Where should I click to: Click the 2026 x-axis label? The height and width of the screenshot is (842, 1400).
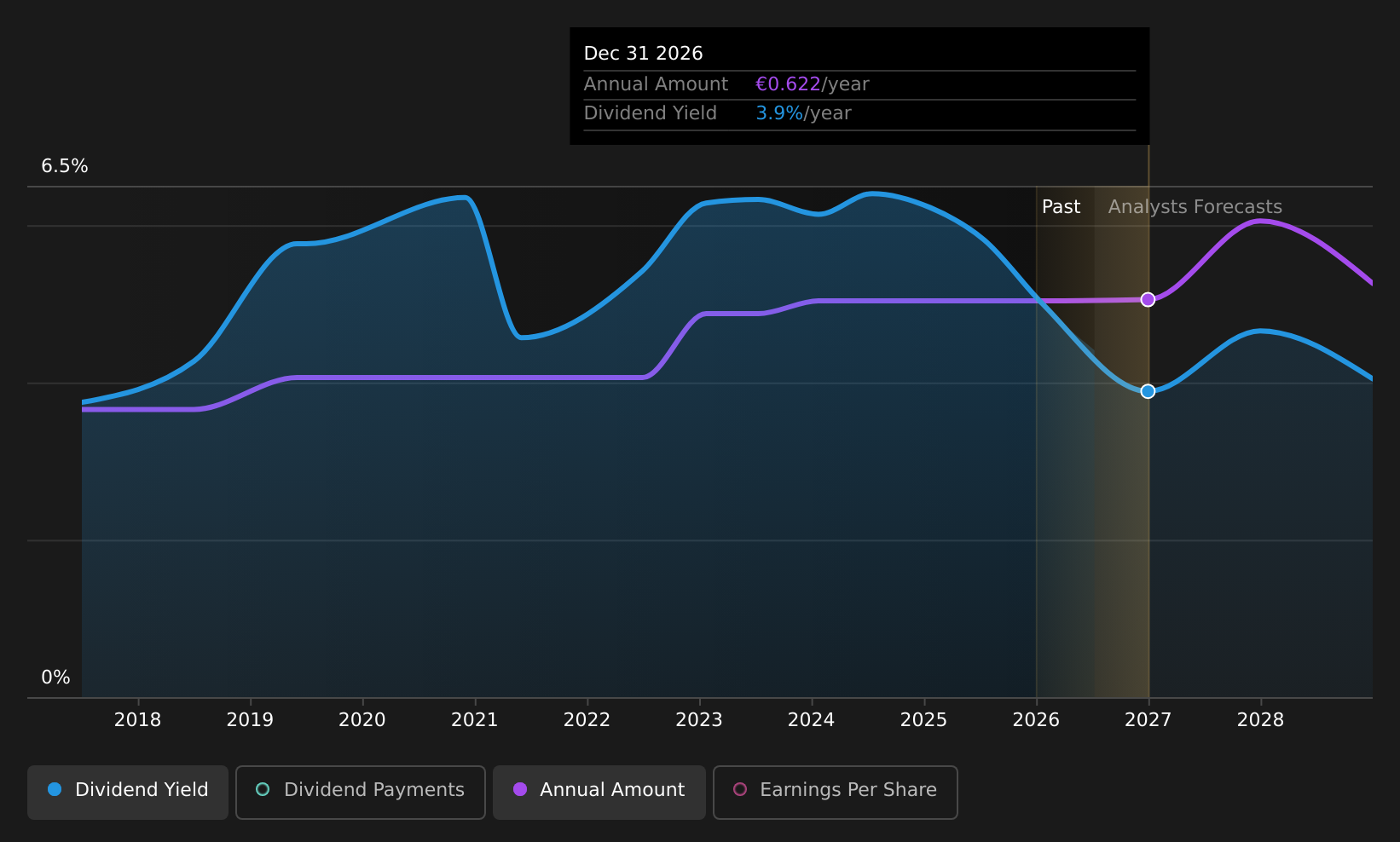(1036, 720)
